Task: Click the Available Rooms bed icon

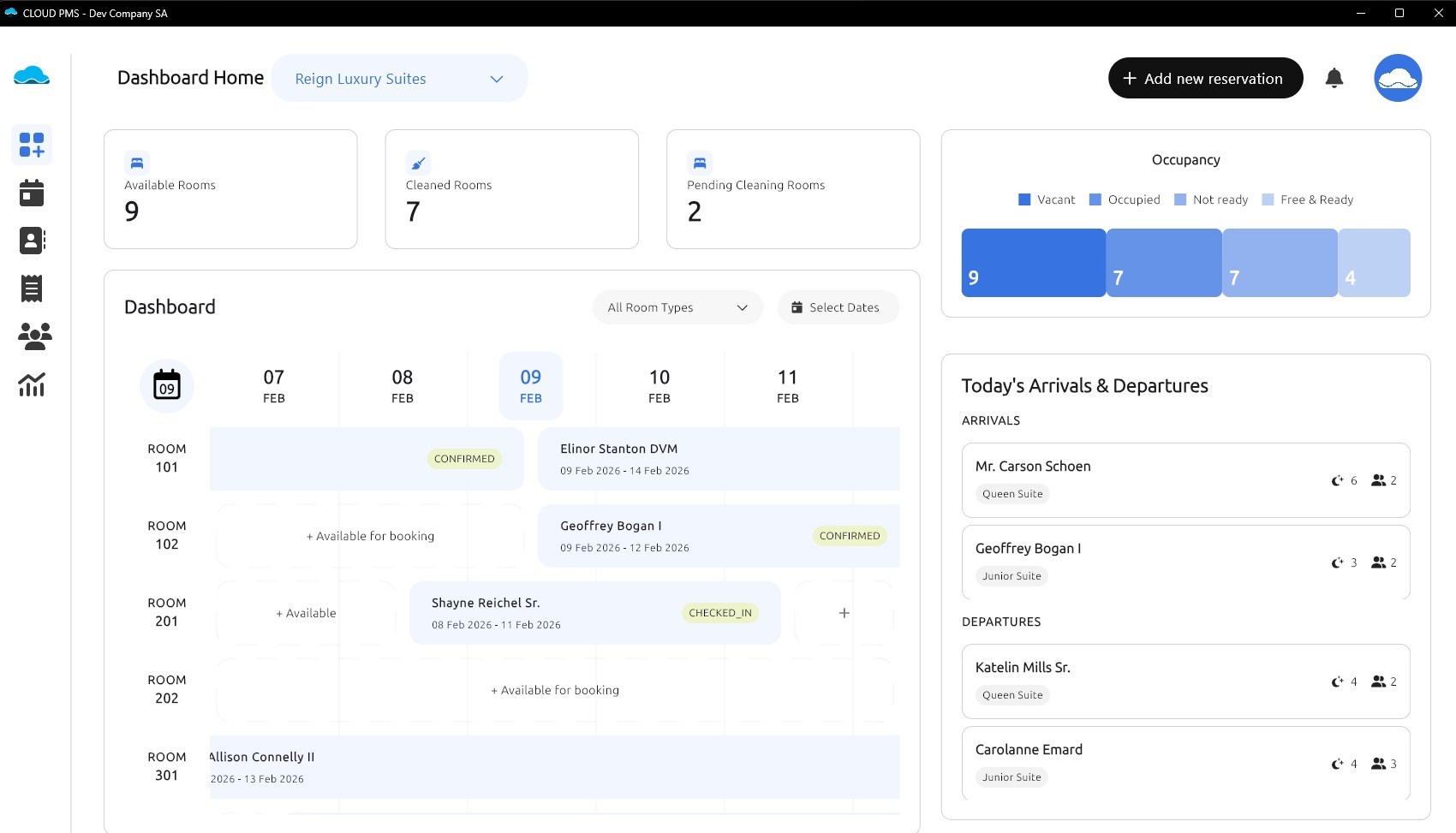Action: (x=137, y=163)
